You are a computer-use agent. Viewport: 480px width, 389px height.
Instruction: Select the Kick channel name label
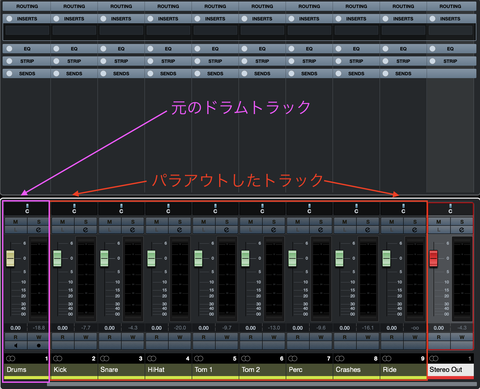[74, 370]
